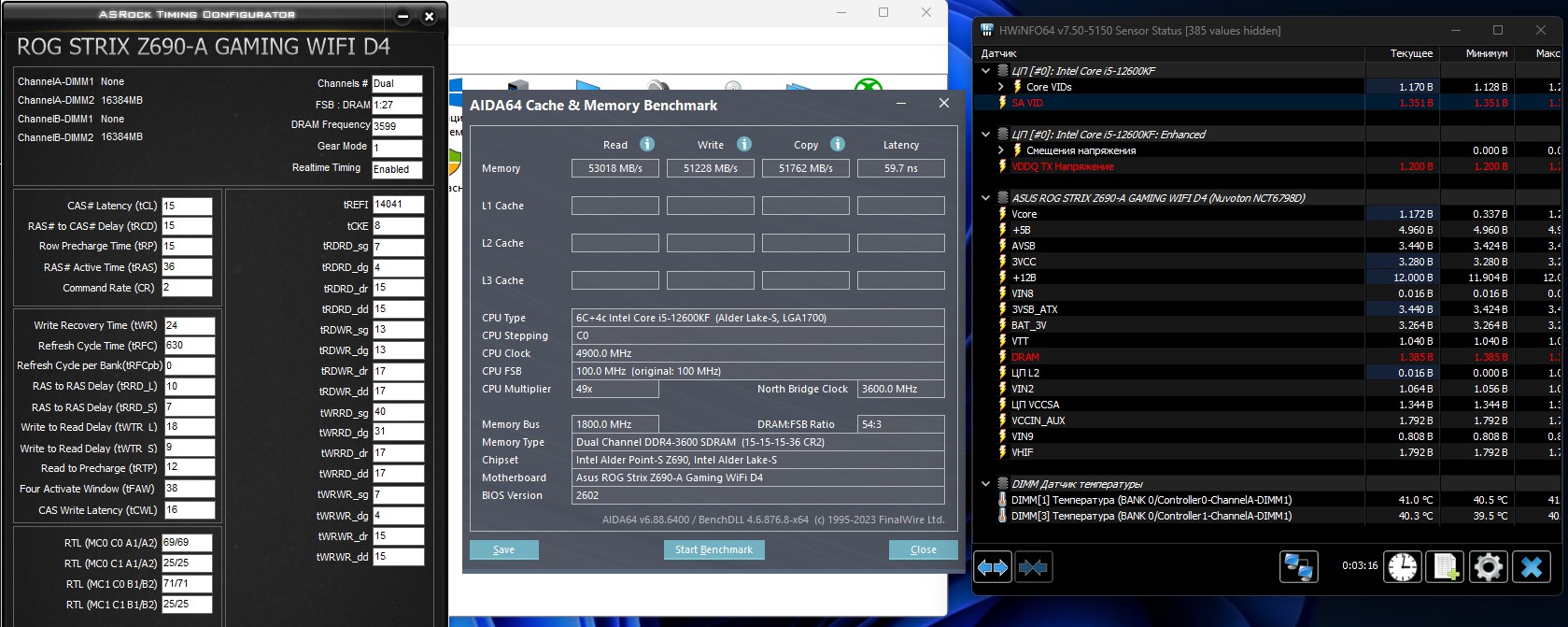Click the DRAM Frequency field showing 3599

tap(397, 126)
